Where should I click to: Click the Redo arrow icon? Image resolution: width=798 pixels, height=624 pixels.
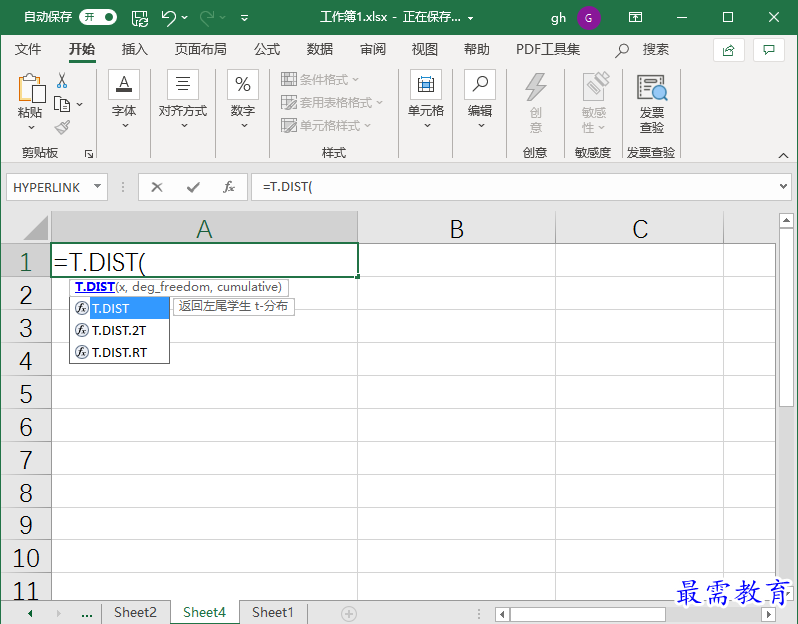tap(207, 18)
